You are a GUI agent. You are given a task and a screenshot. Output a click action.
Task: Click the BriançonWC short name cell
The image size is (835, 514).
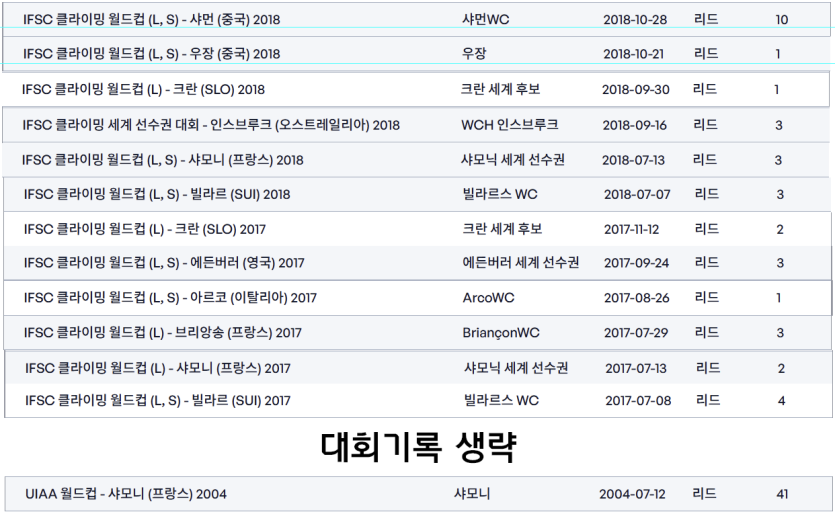coord(501,333)
